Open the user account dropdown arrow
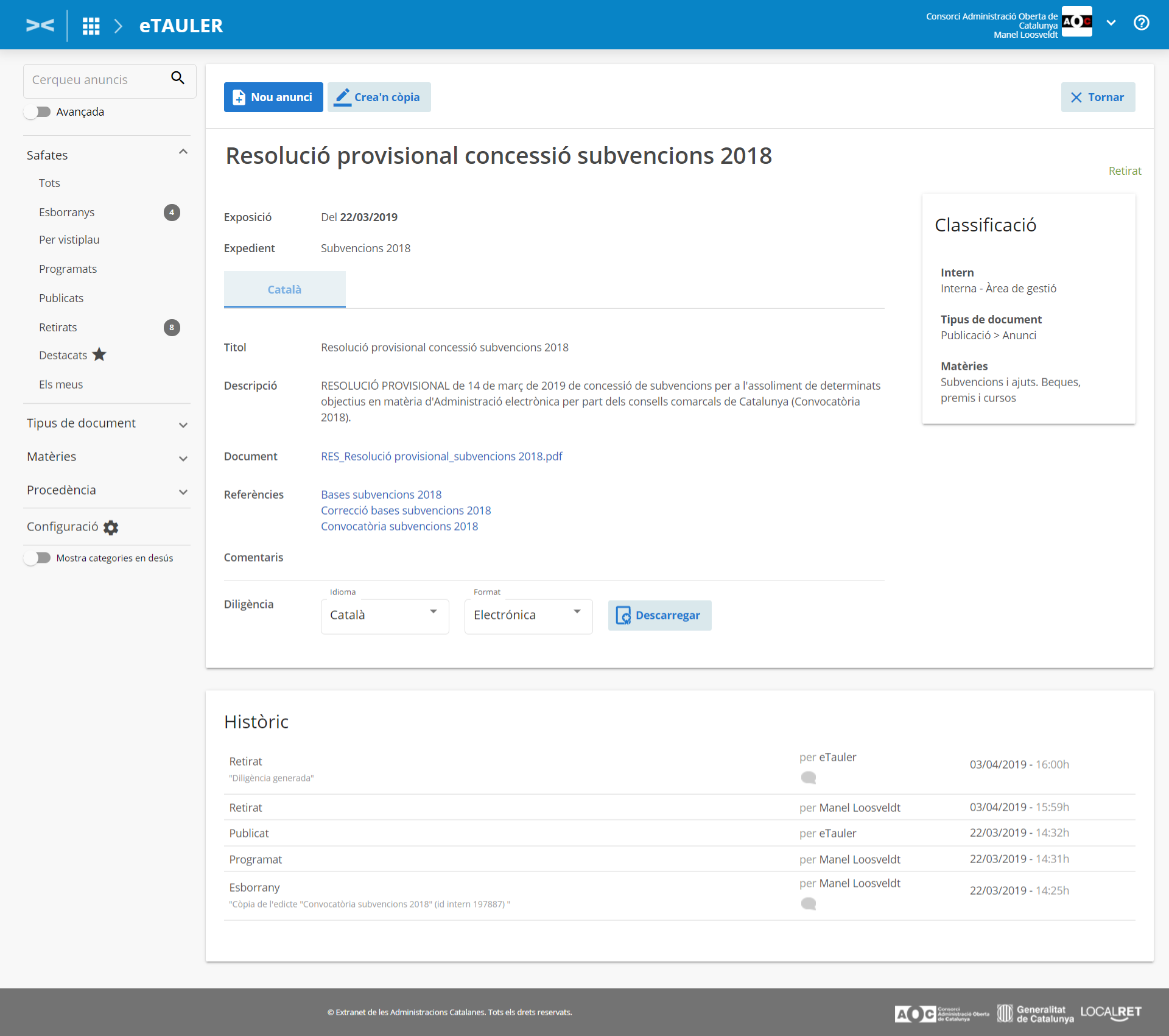 1111,23
